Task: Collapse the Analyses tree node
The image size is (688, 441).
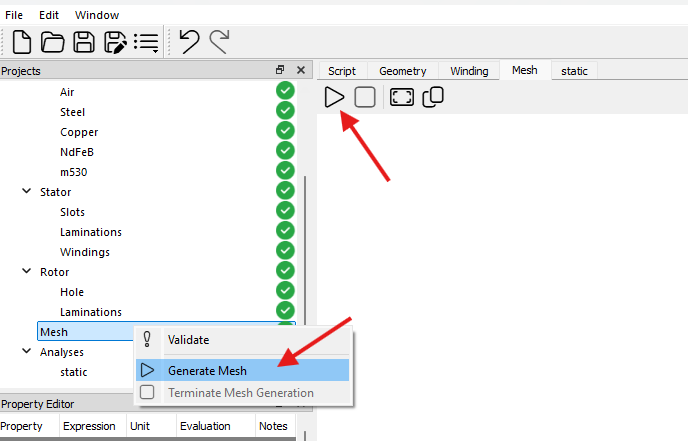Action: (27, 351)
